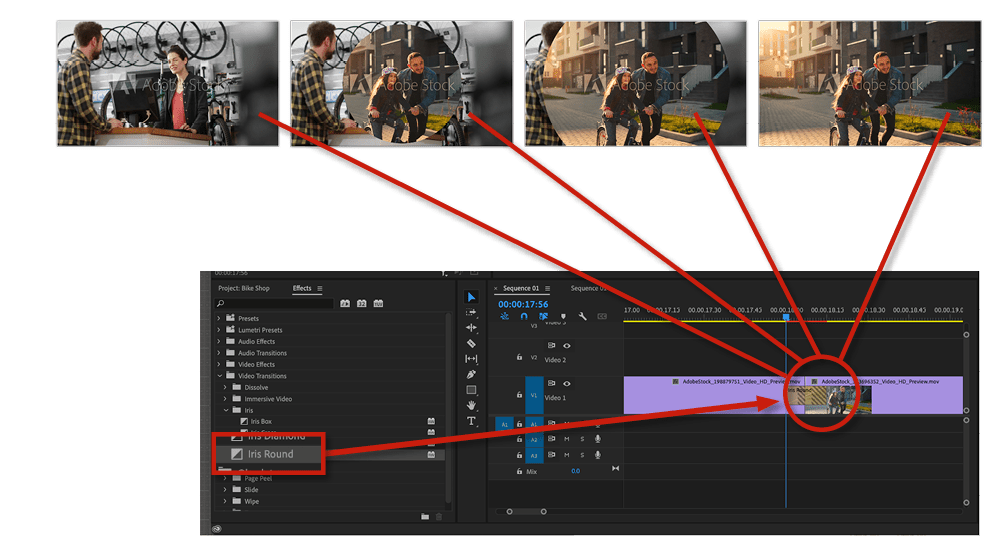The height and width of the screenshot is (550, 1000).
Task: Expand the Video Effects folder
Action: [x=219, y=364]
